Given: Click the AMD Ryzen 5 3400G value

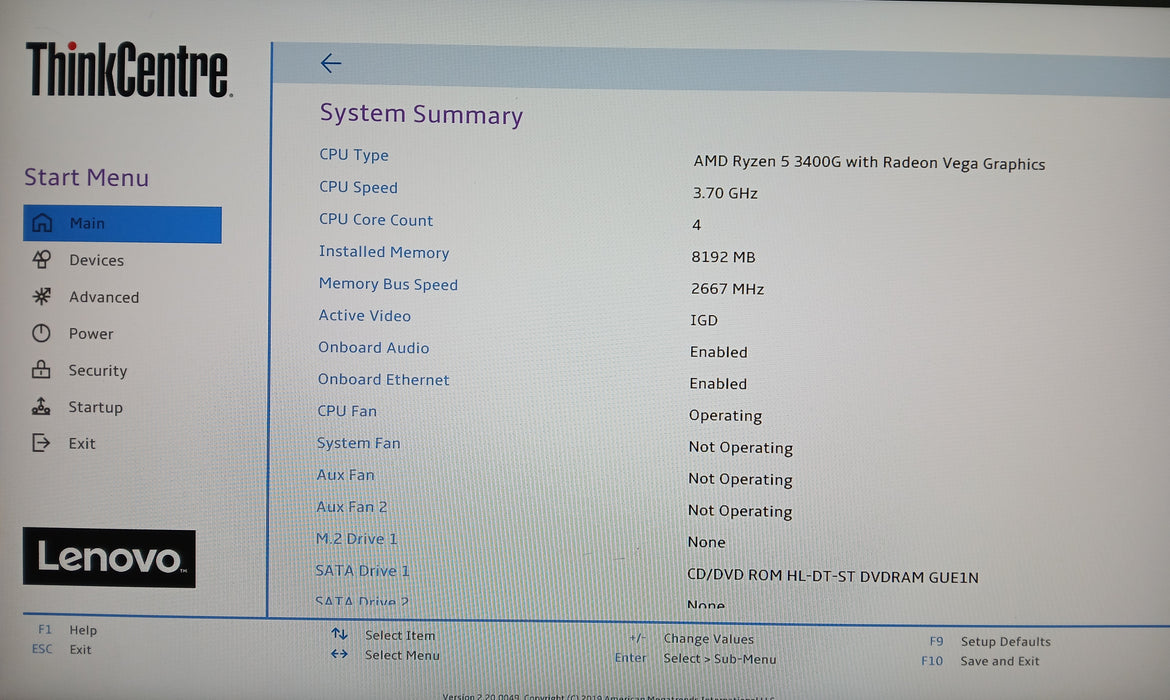Looking at the screenshot, I should click(869, 163).
